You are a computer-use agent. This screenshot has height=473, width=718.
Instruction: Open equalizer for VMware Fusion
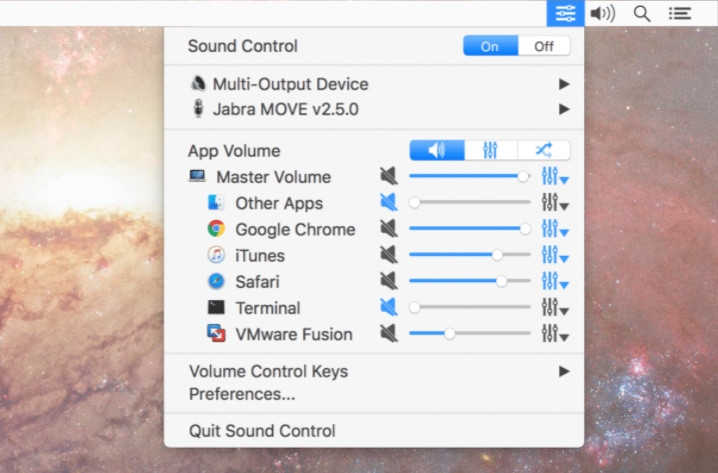553,334
